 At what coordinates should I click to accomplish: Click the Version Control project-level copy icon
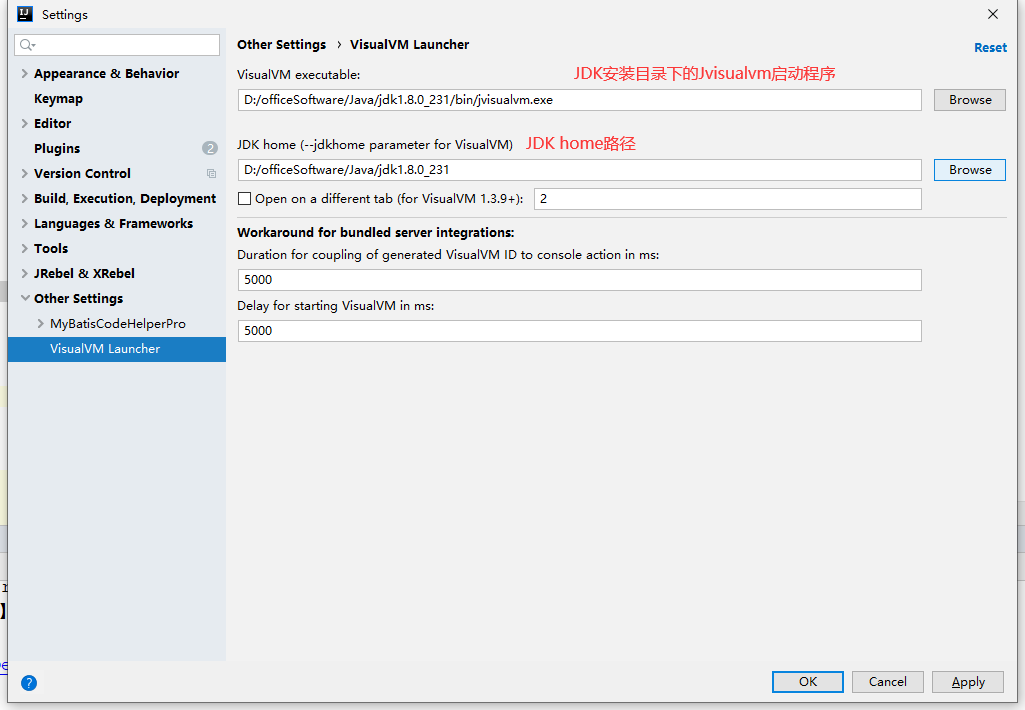pyautogui.click(x=211, y=174)
